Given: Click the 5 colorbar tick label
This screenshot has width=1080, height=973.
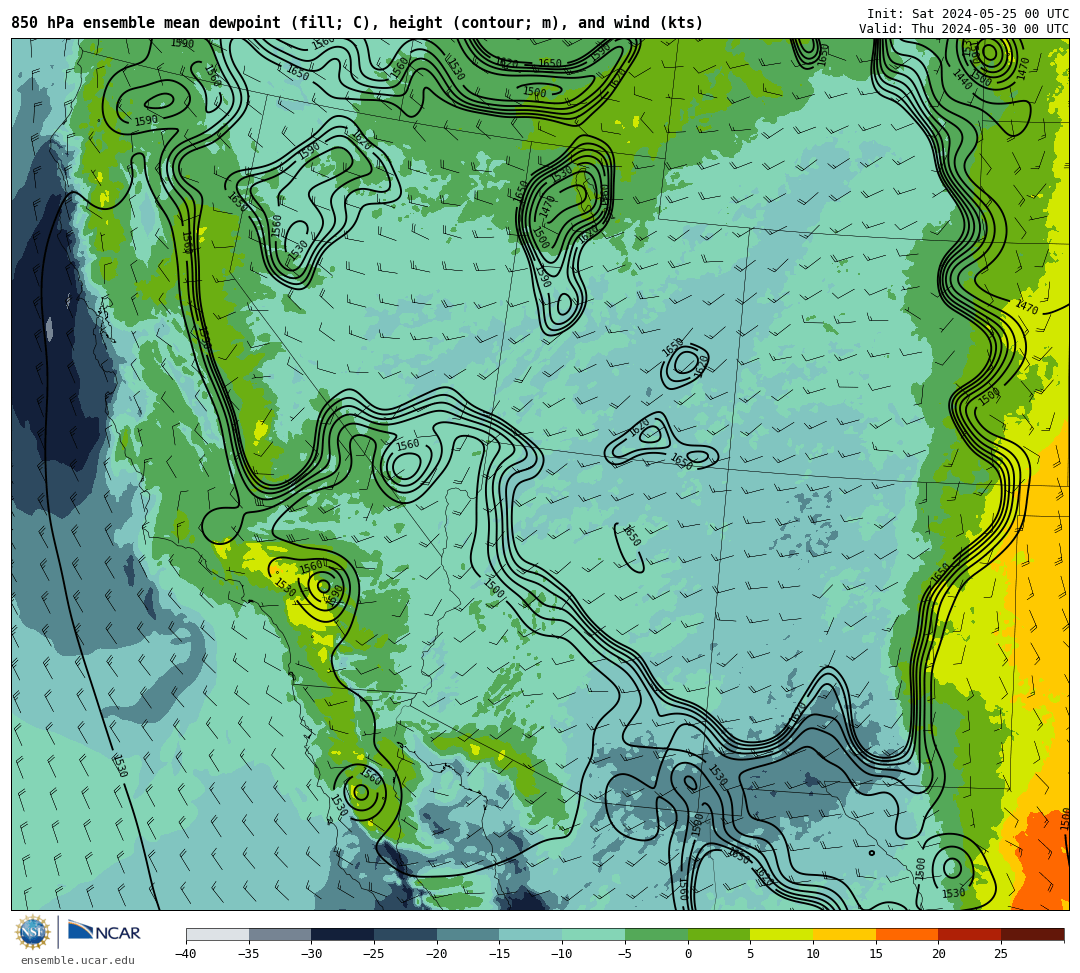Looking at the screenshot, I should click(x=751, y=954).
